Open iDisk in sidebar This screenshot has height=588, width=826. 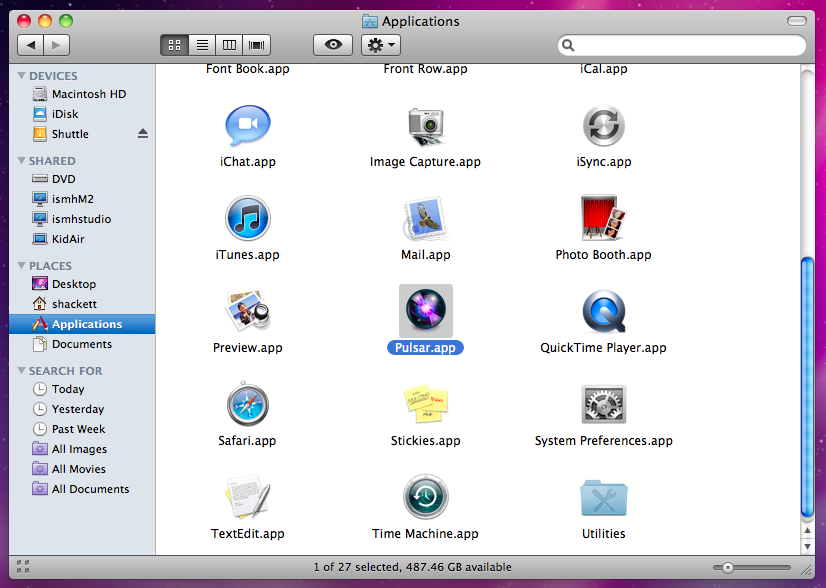(x=82, y=114)
